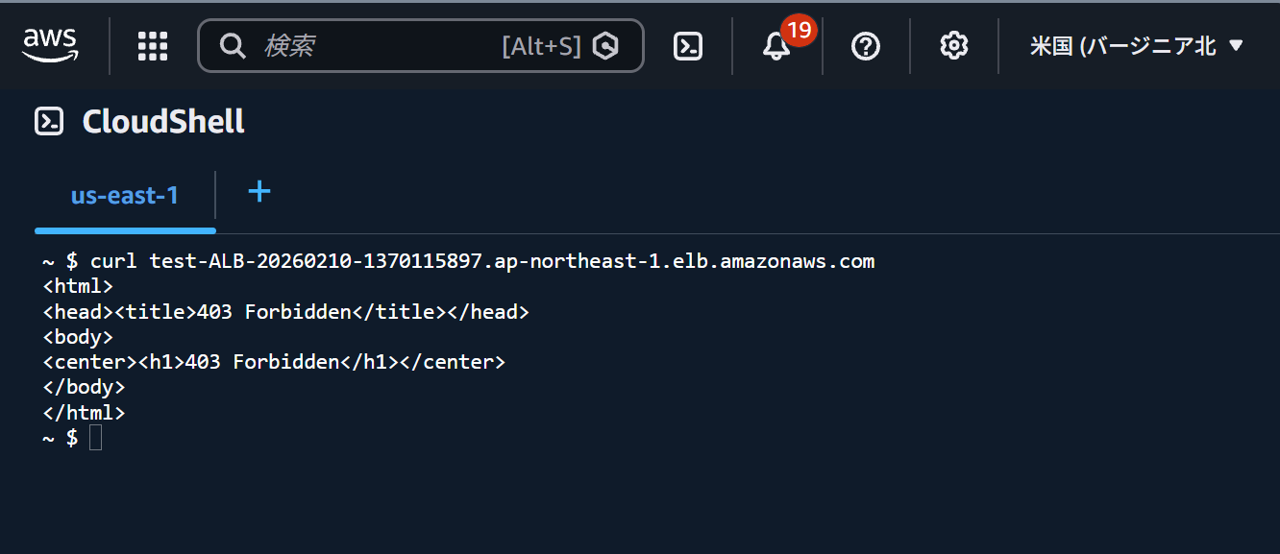Click the 403 Forbidden h1 output line
Image resolution: width=1280 pixels, height=554 pixels.
[273, 362]
